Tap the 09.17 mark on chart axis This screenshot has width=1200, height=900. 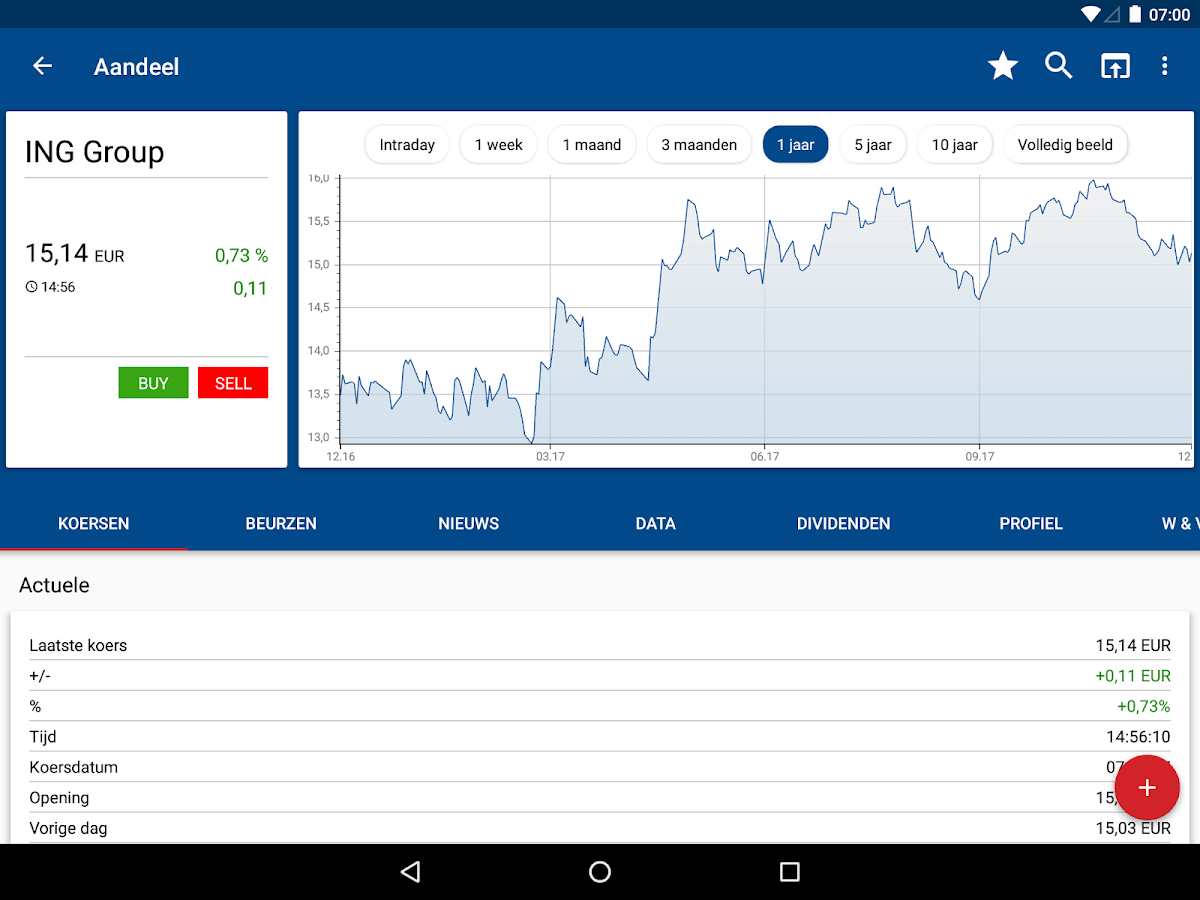980,456
